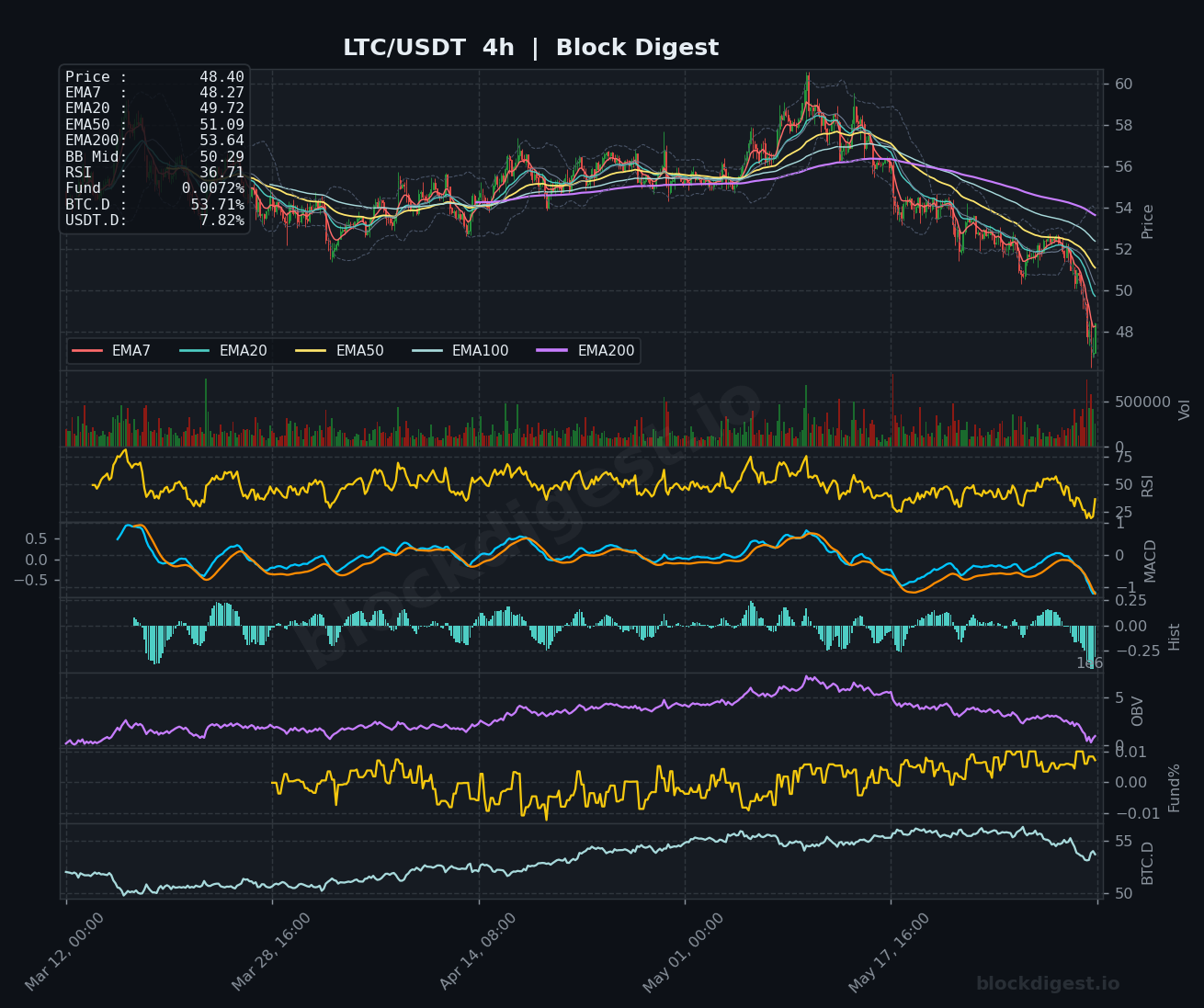Click the EMA20 49.72 row in info box
Image resolution: width=1204 pixels, height=1008 pixels.
click(154, 107)
